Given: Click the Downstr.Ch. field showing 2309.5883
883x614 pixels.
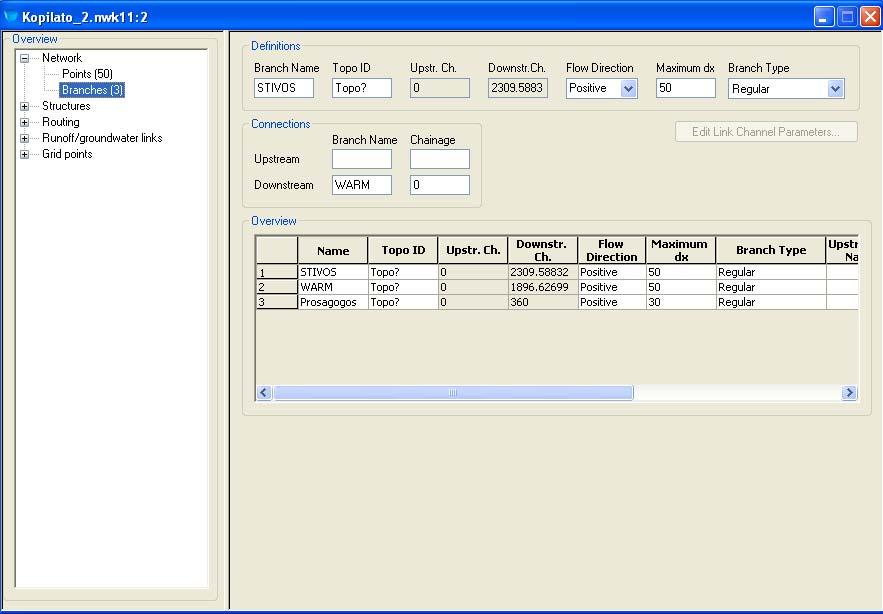Looking at the screenshot, I should (518, 88).
